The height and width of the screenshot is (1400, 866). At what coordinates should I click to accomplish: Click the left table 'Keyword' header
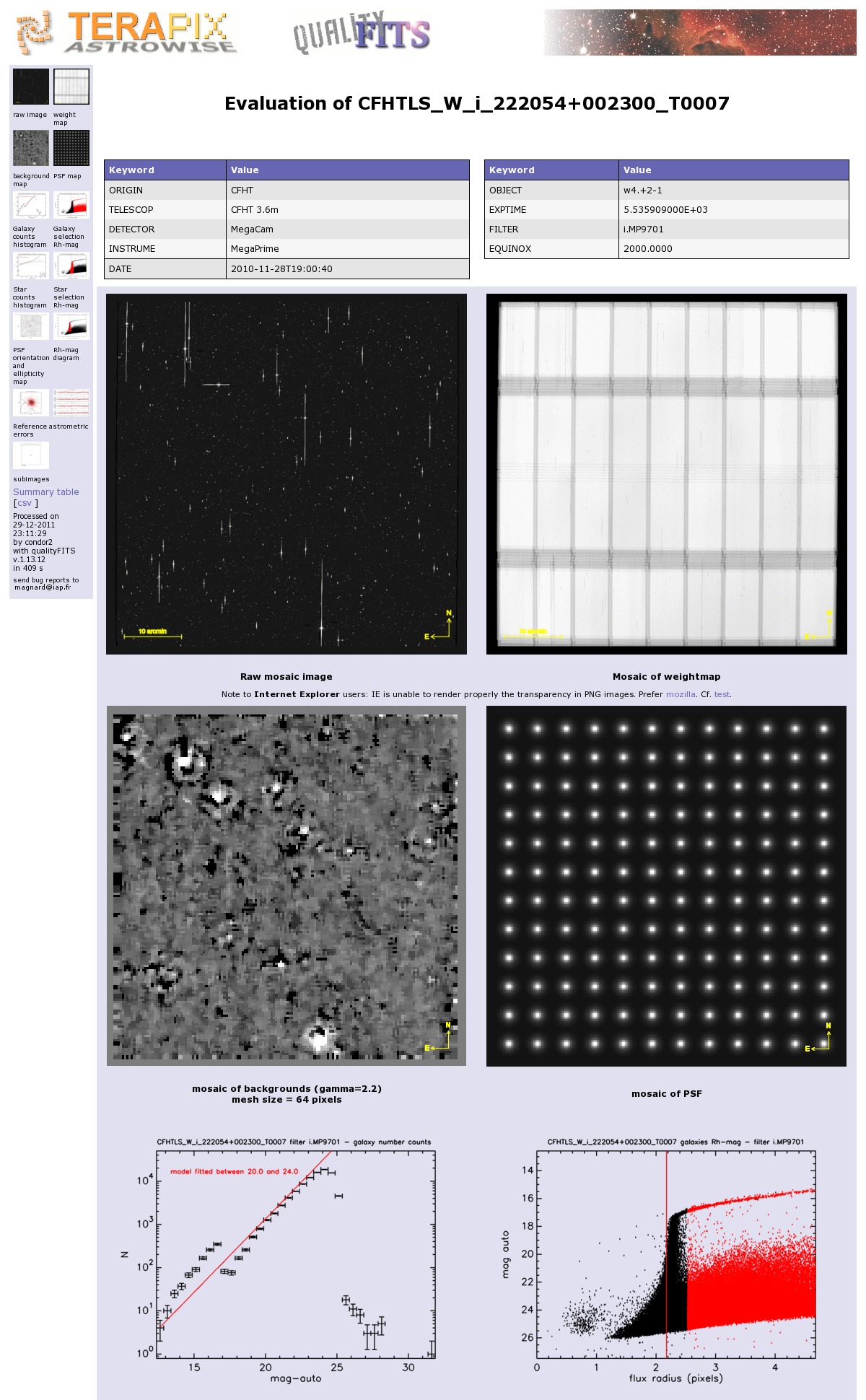tap(165, 170)
